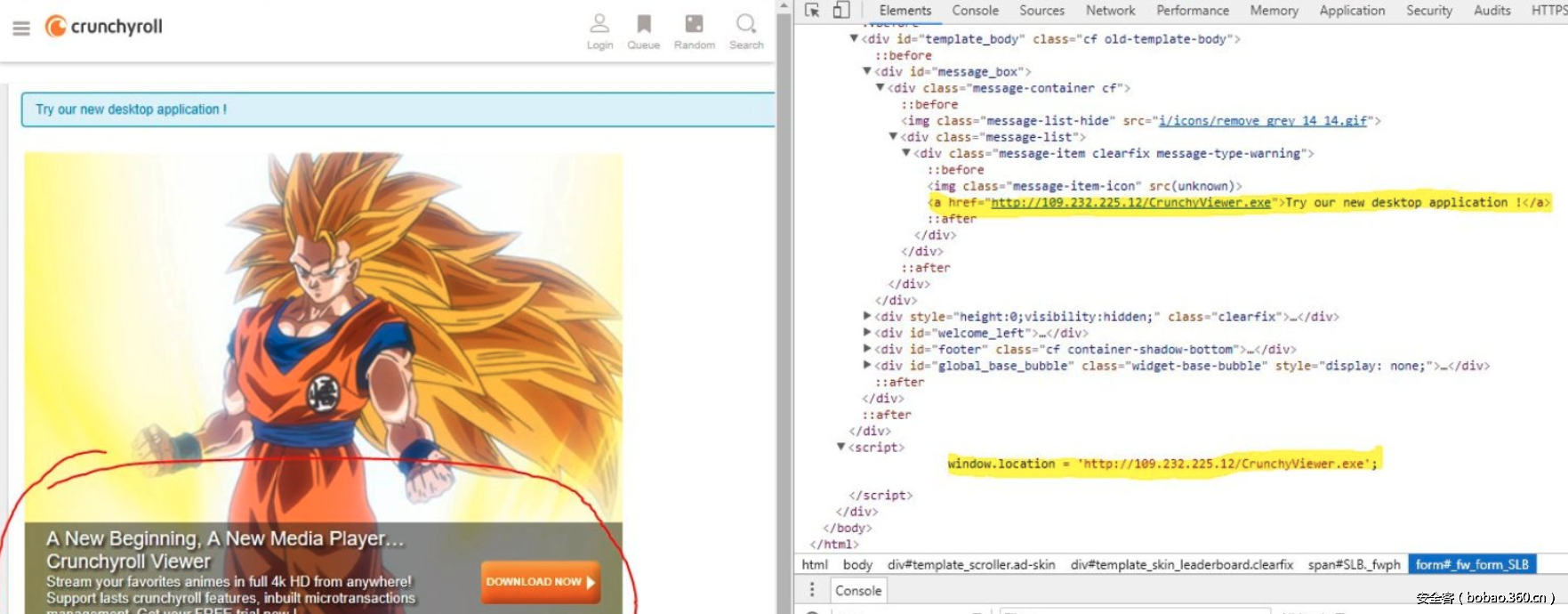Open the hamburger menu icon
Image resolution: width=1568 pixels, height=614 pixels.
pos(21,28)
